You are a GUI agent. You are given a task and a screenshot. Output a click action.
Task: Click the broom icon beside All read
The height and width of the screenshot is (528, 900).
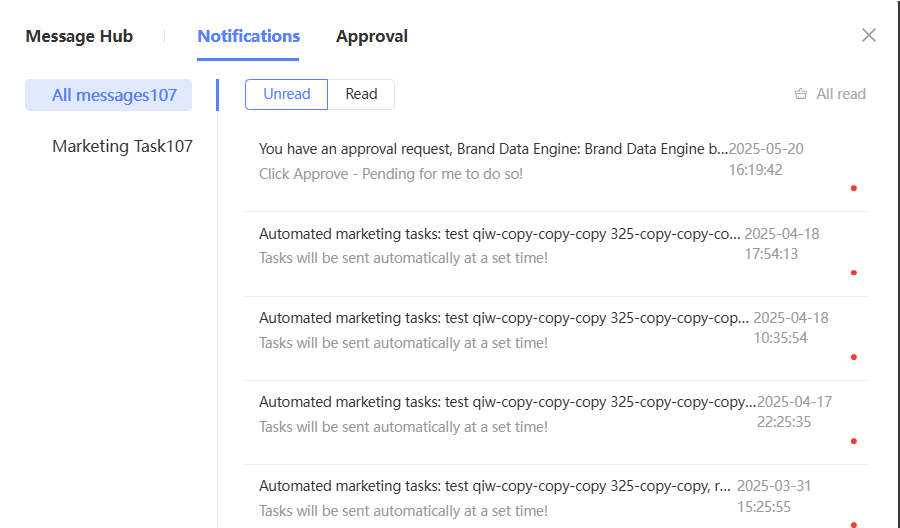click(x=800, y=94)
